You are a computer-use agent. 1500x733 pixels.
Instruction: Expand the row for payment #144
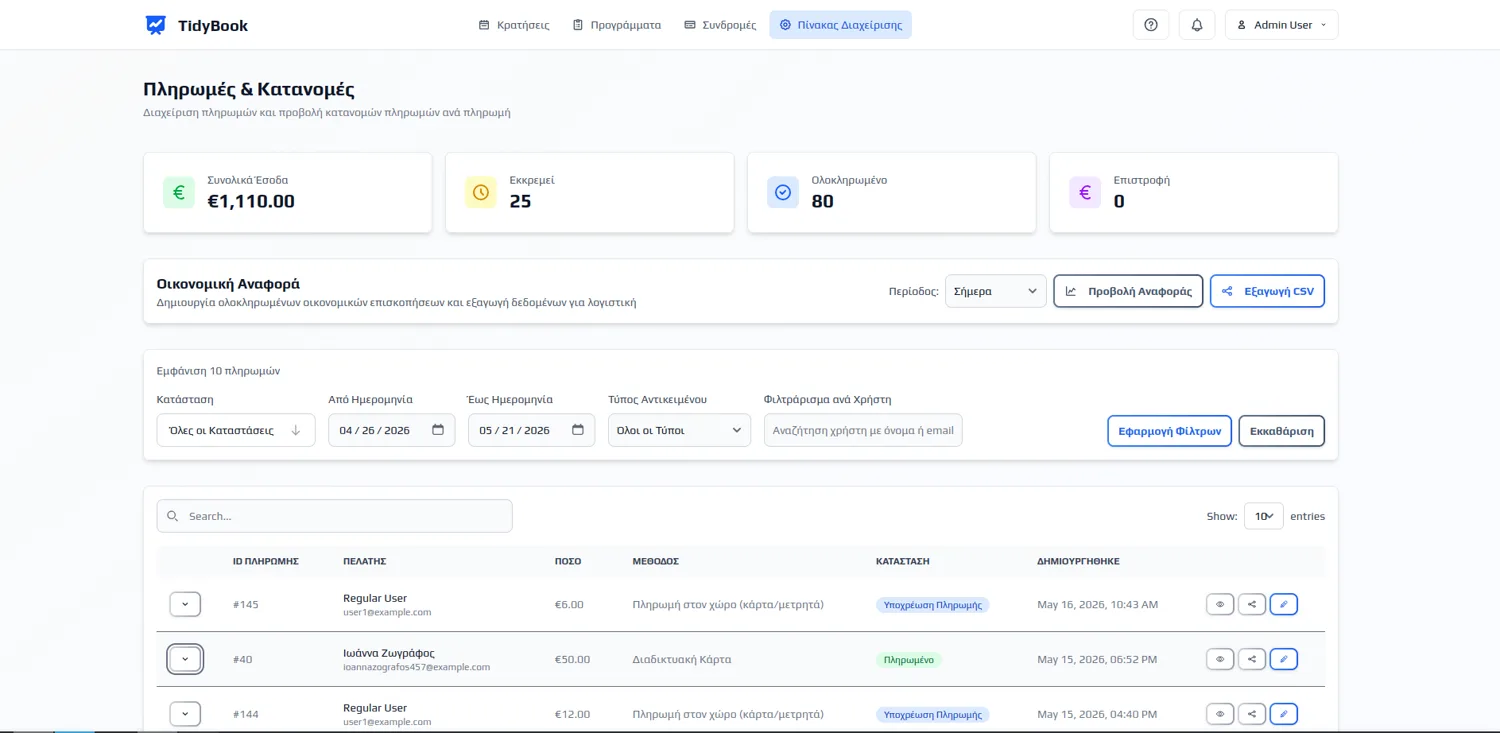tap(185, 714)
